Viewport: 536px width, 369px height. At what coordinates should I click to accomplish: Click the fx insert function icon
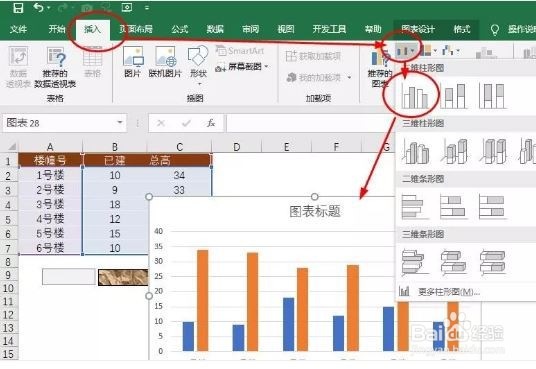click(211, 123)
